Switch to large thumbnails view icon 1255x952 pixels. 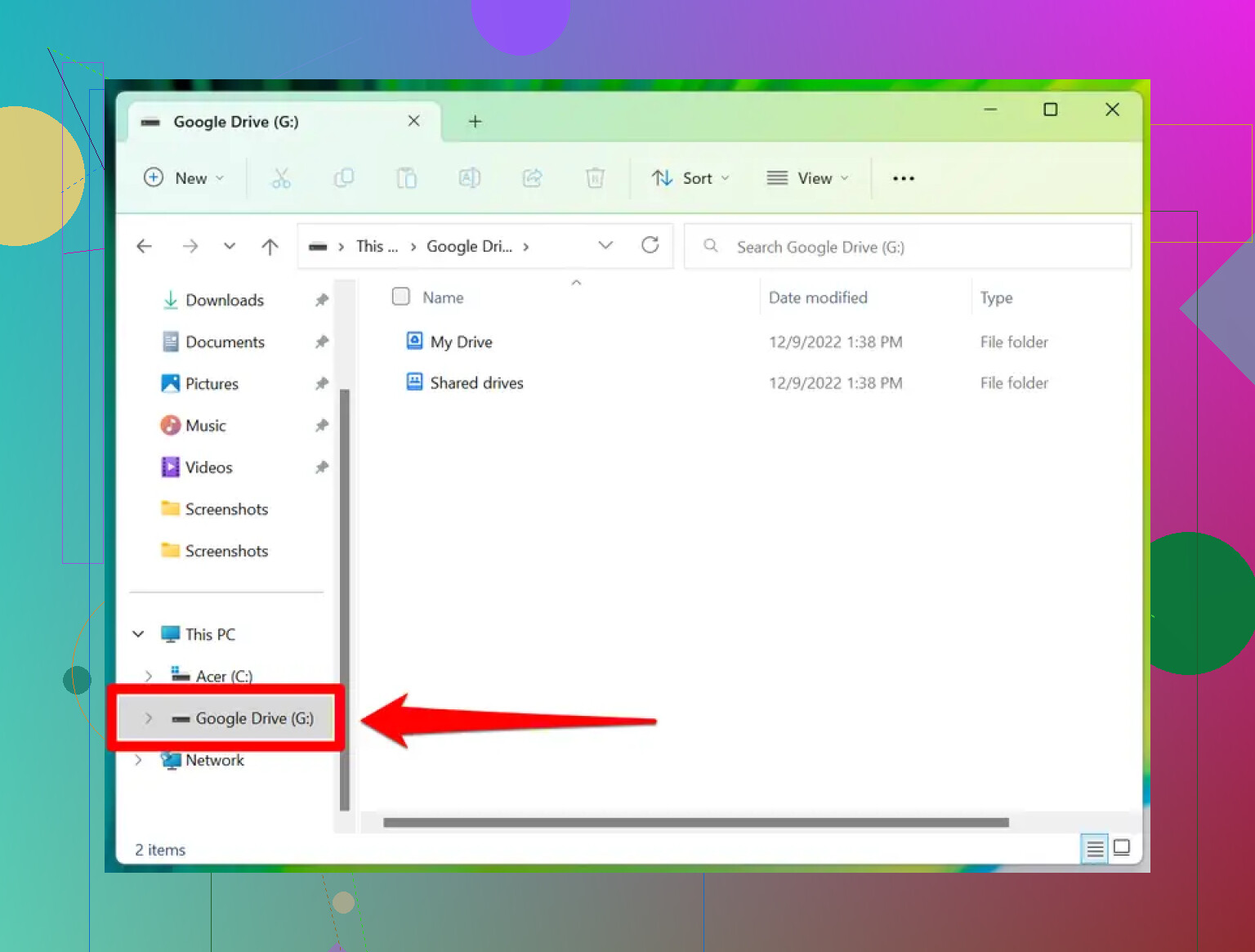tap(1122, 847)
